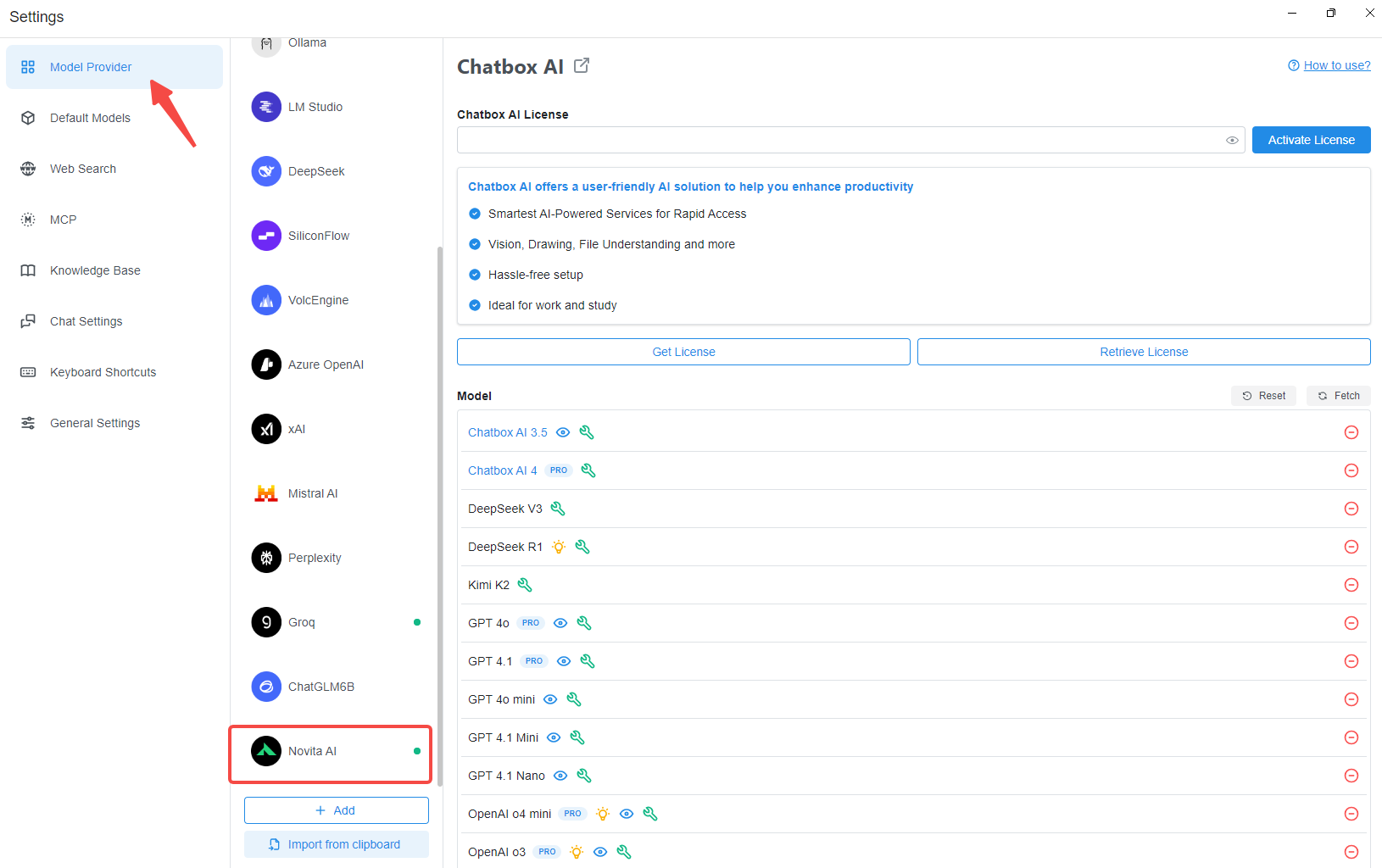This screenshot has width=1382, height=868.
Task: Click the wrench icon beside GPT 4o mini
Action: pos(574,699)
